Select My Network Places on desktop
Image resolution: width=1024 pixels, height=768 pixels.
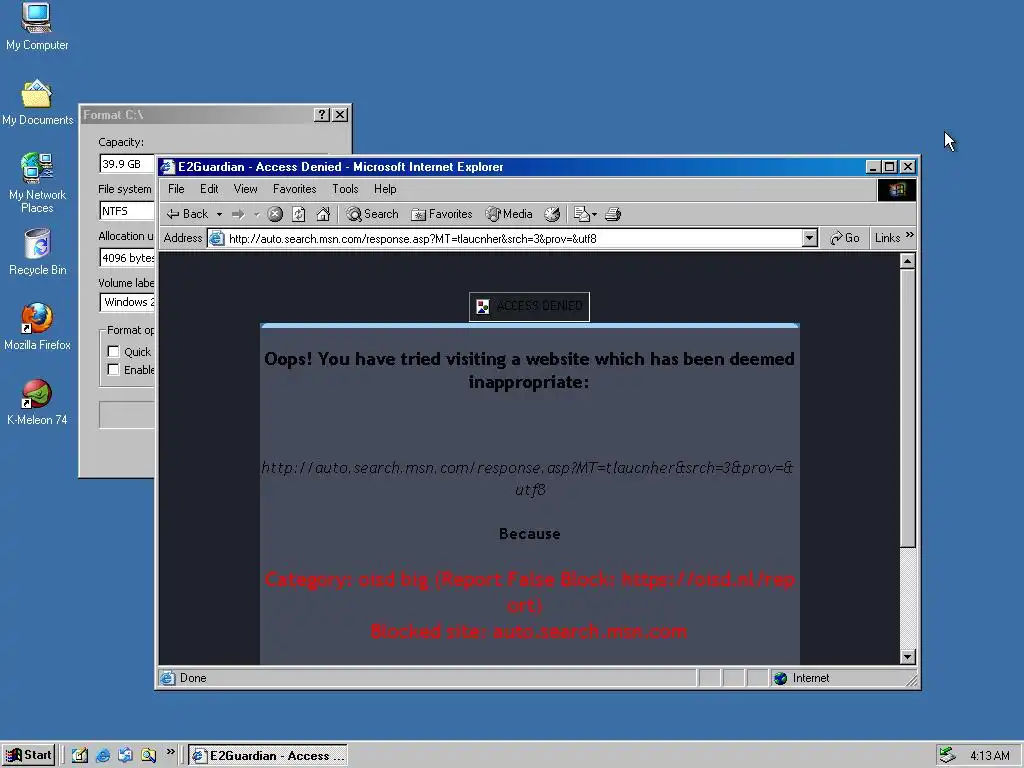(37, 182)
